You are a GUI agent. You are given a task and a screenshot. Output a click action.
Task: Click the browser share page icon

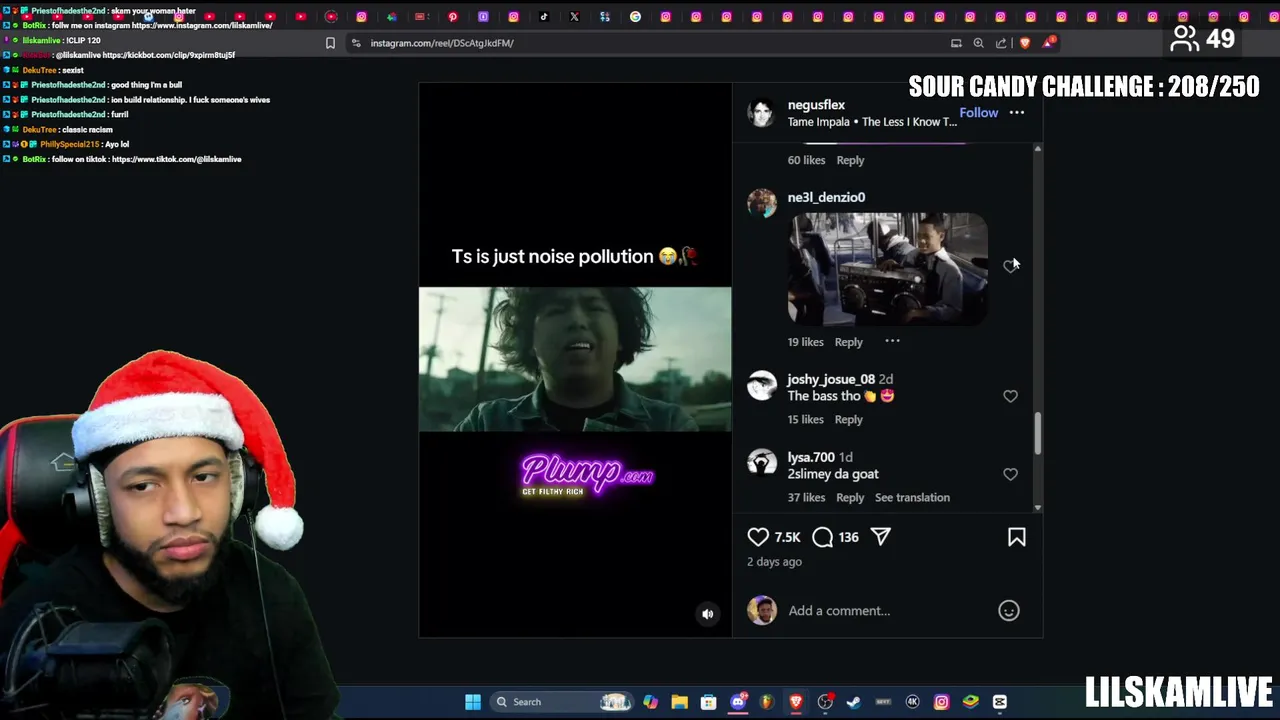[1001, 43]
